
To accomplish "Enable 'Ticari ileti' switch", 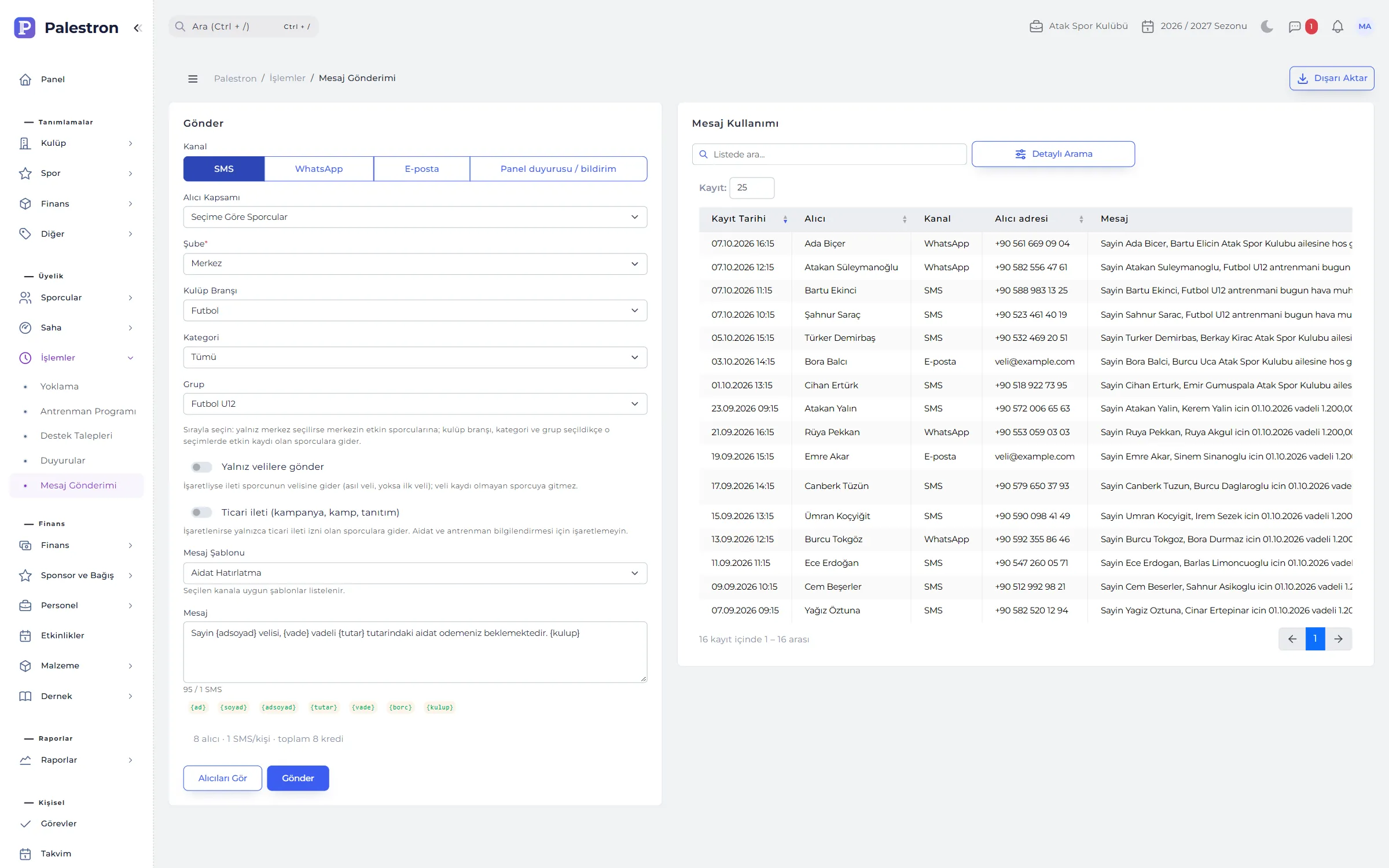I will point(202,512).
